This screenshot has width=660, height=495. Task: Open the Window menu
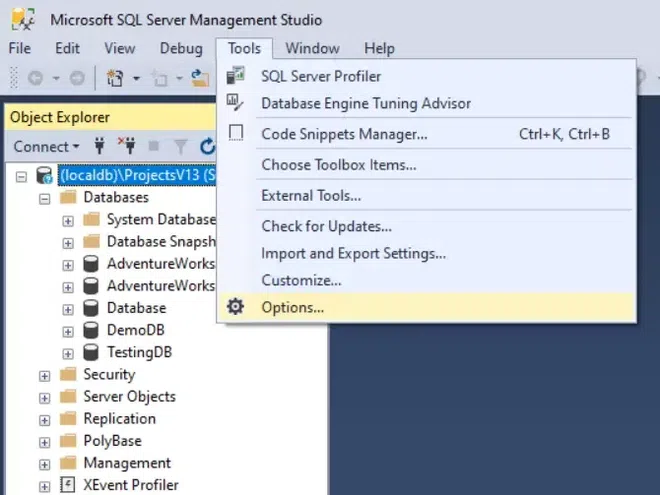pos(312,48)
